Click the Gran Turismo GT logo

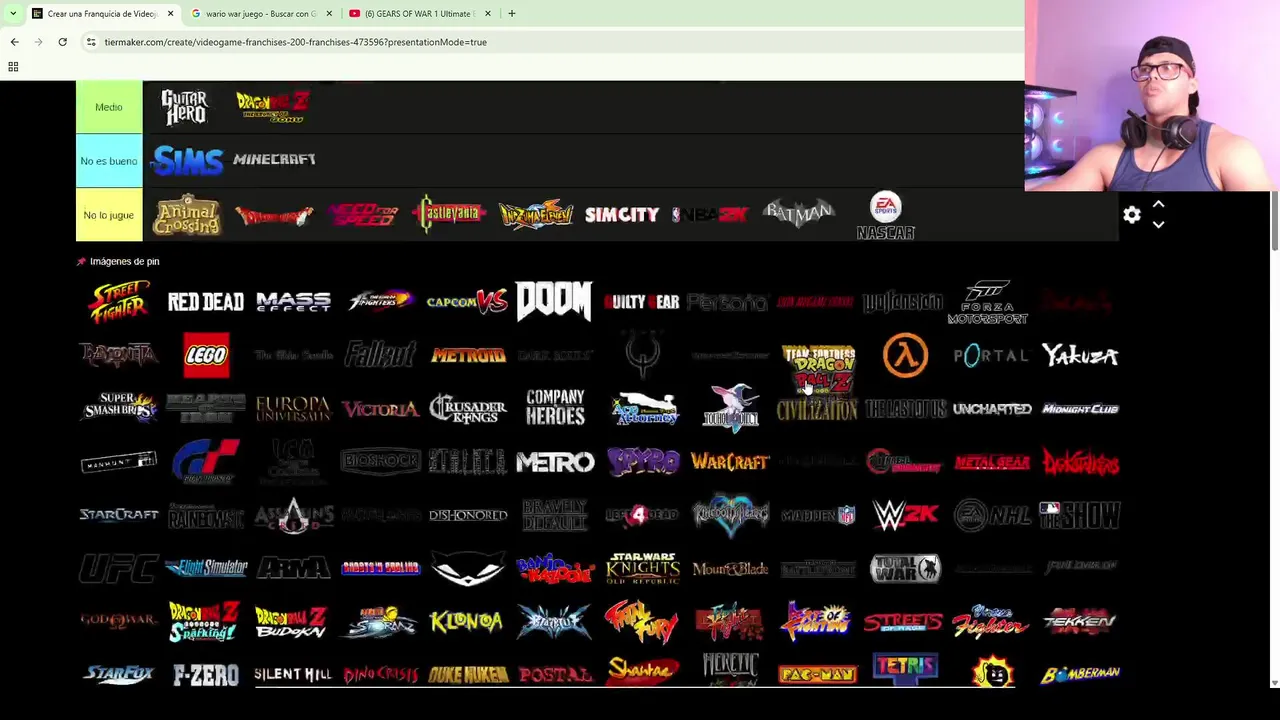206,461
